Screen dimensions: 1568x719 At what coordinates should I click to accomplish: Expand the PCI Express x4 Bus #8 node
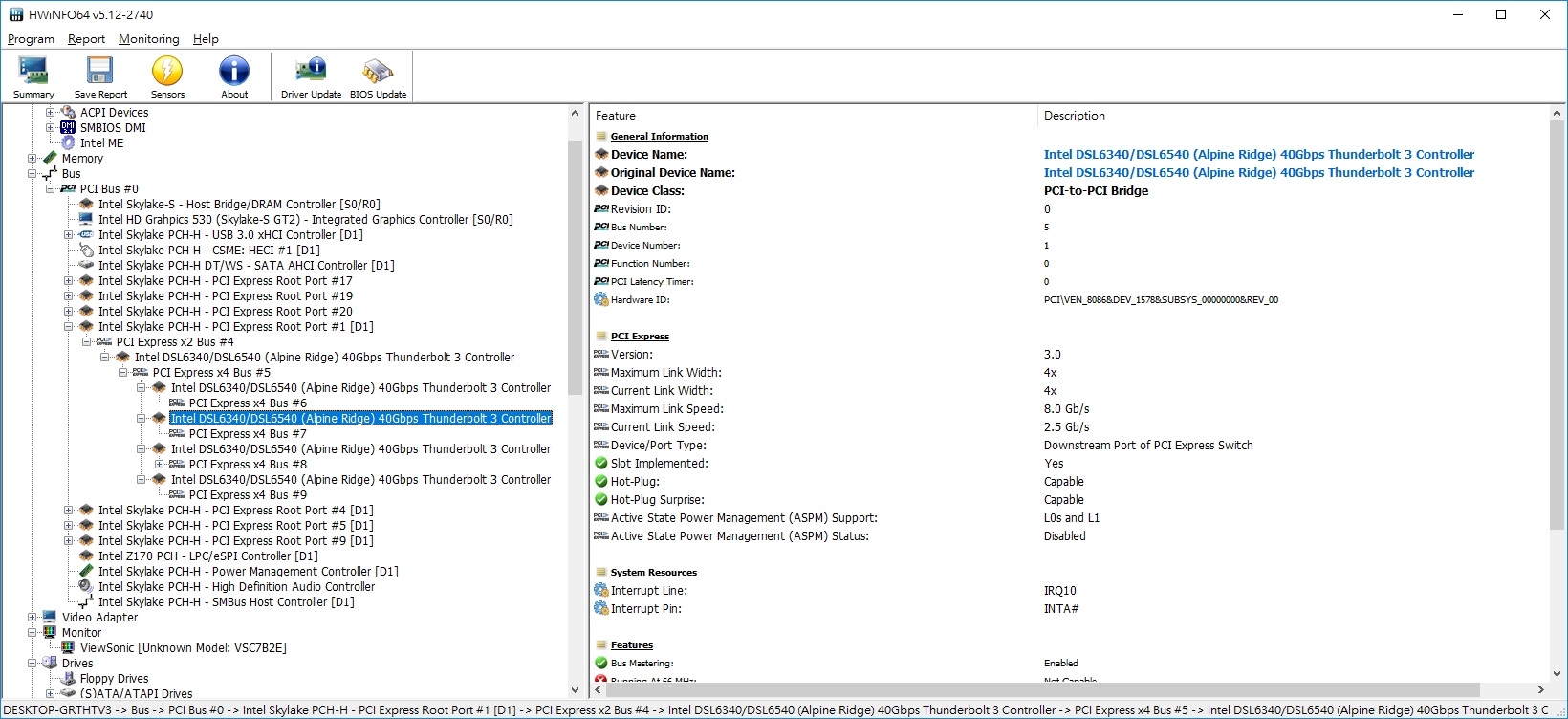click(x=159, y=465)
